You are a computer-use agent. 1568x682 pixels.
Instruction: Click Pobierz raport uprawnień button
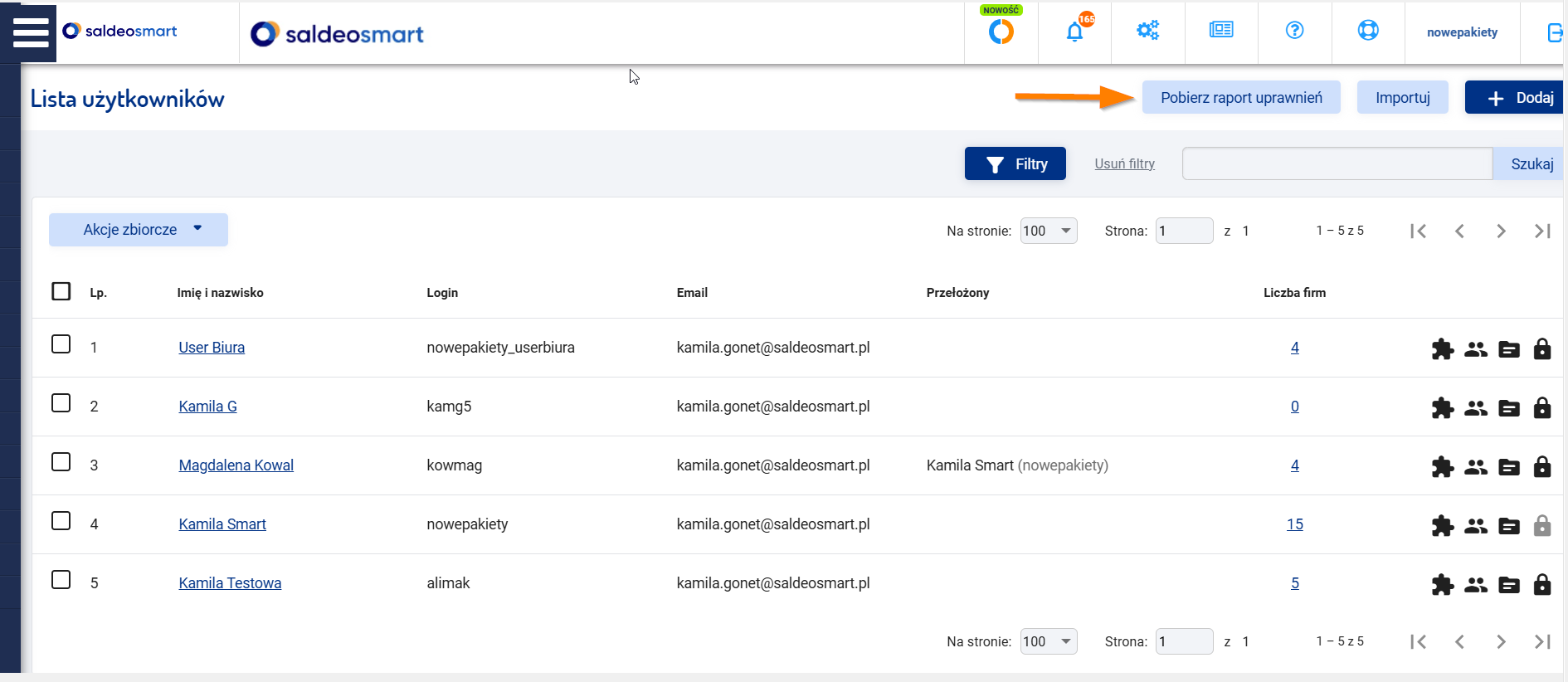coord(1241,97)
